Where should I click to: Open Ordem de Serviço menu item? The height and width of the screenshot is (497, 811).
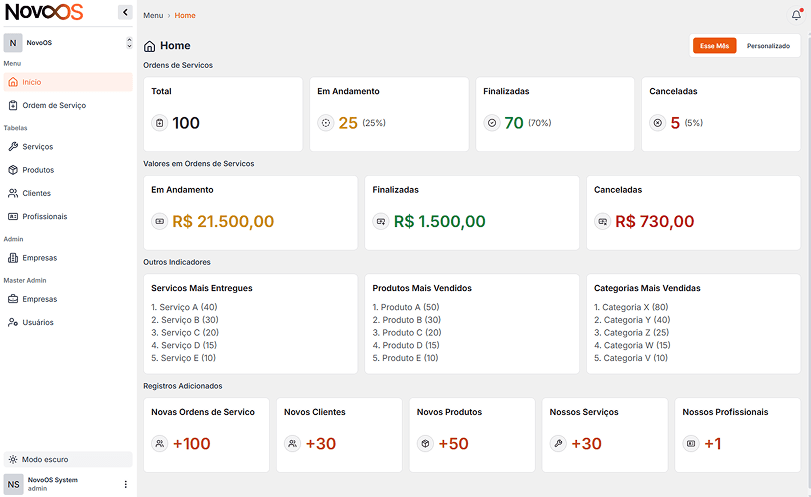[x=54, y=105]
